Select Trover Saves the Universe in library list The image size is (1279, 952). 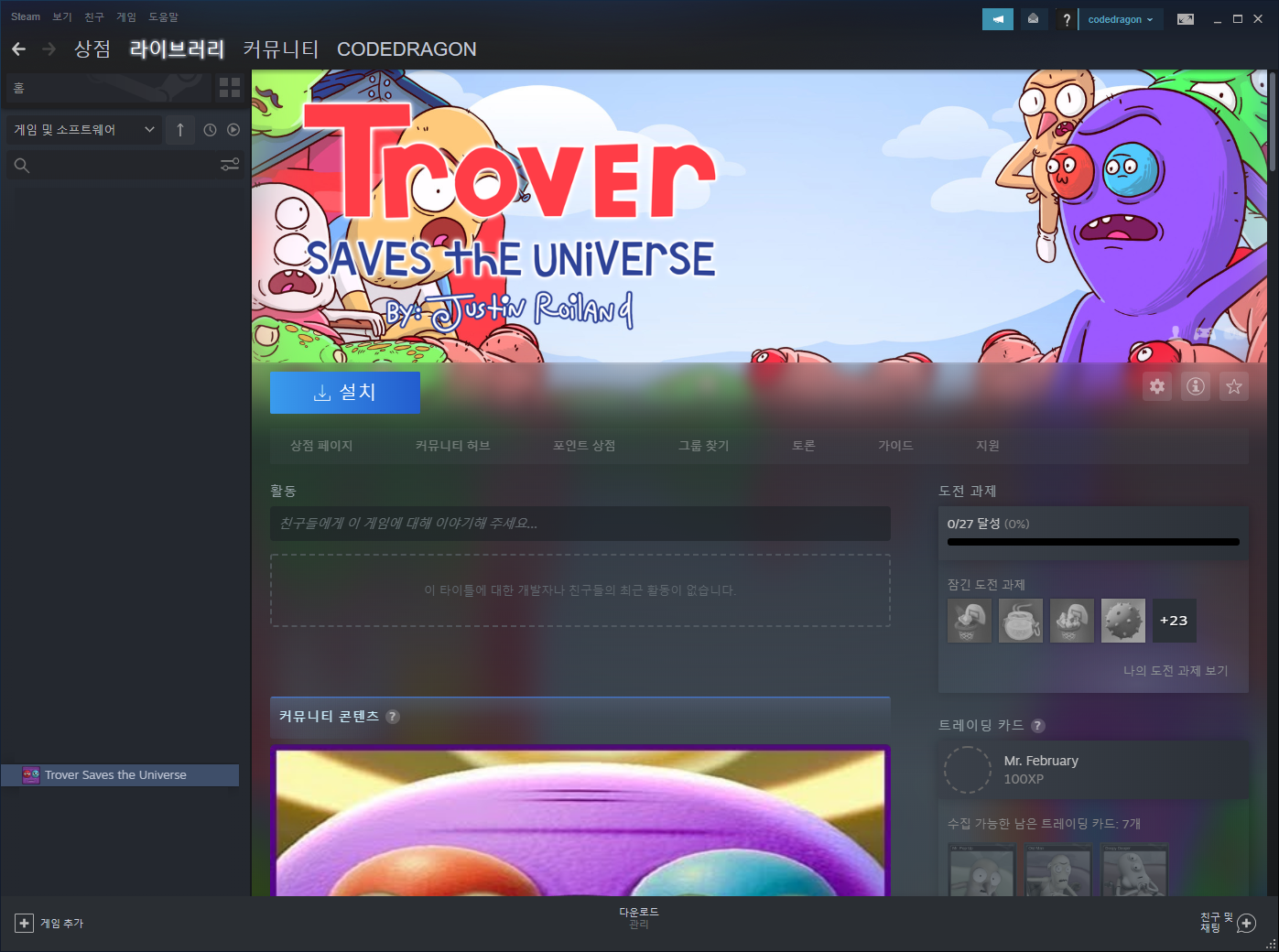click(120, 775)
